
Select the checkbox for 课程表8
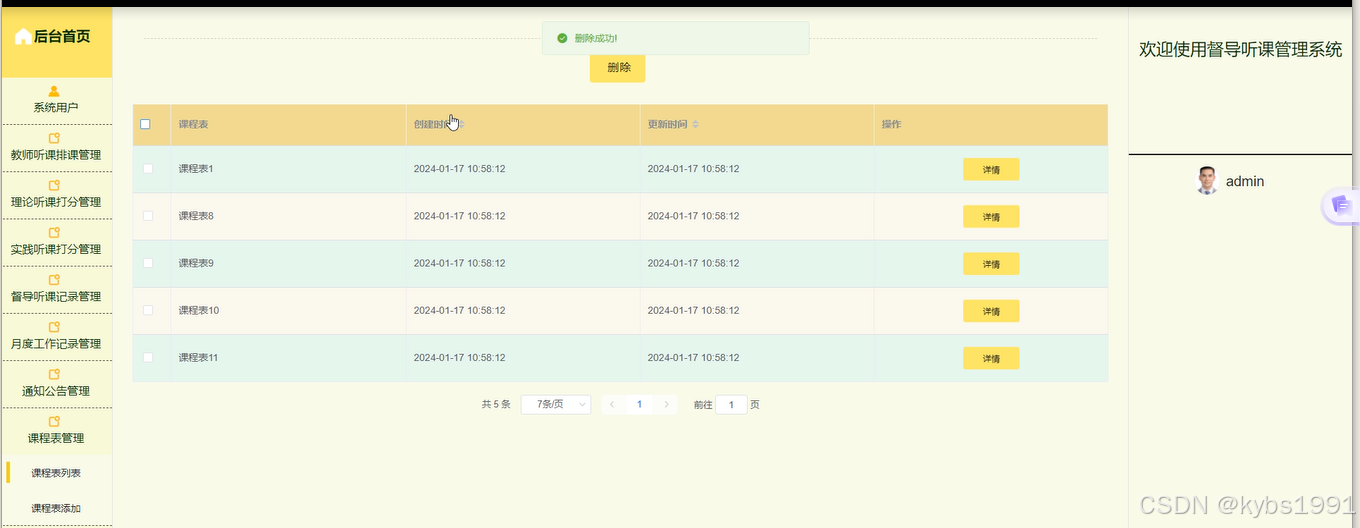pos(148,216)
